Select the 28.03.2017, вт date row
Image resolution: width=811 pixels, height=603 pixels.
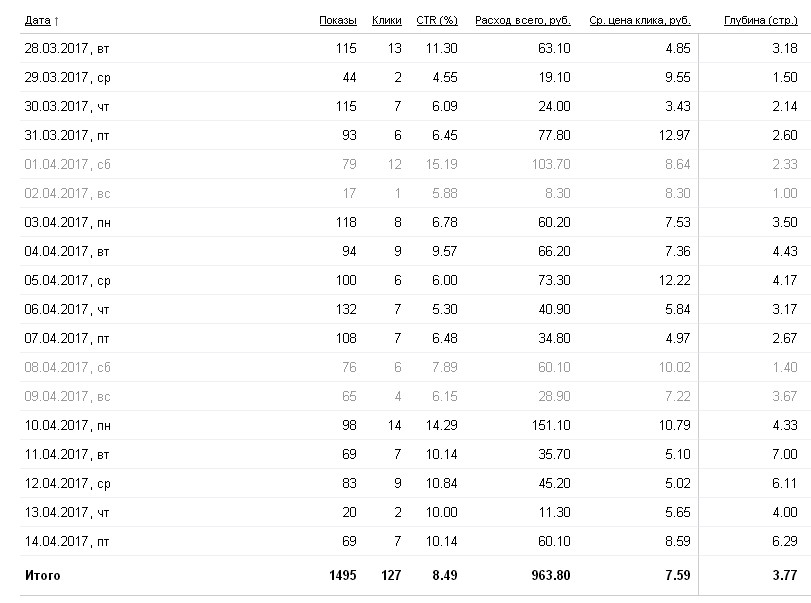[x=66, y=49]
